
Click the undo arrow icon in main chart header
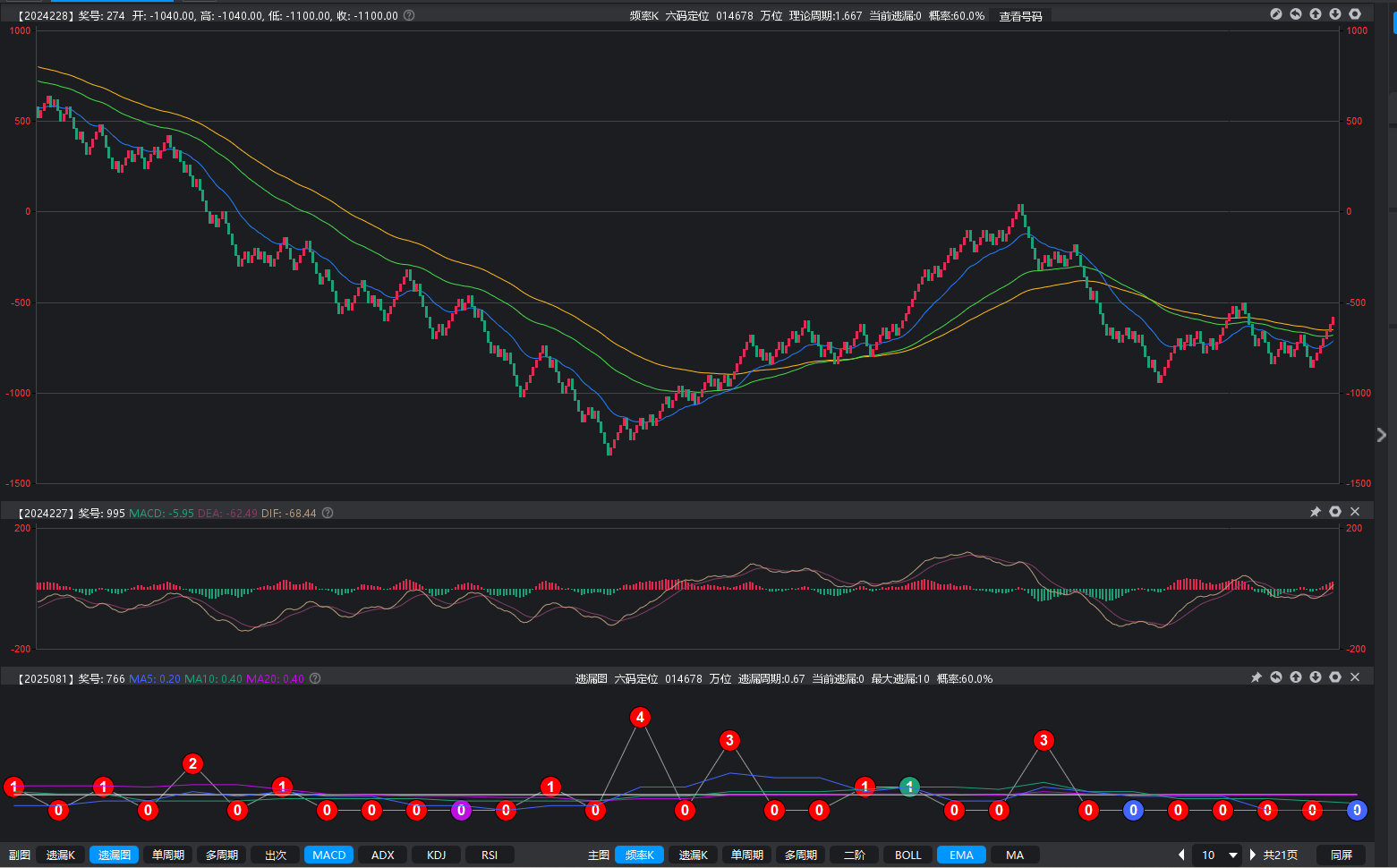pos(1296,14)
